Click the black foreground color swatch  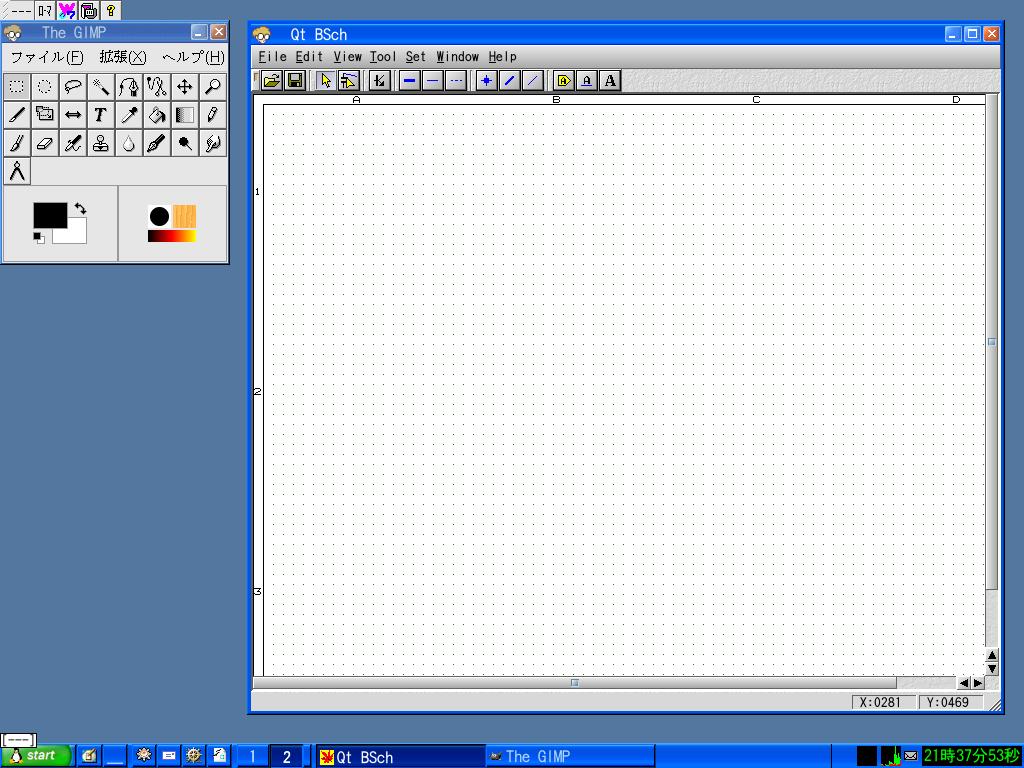[49, 215]
